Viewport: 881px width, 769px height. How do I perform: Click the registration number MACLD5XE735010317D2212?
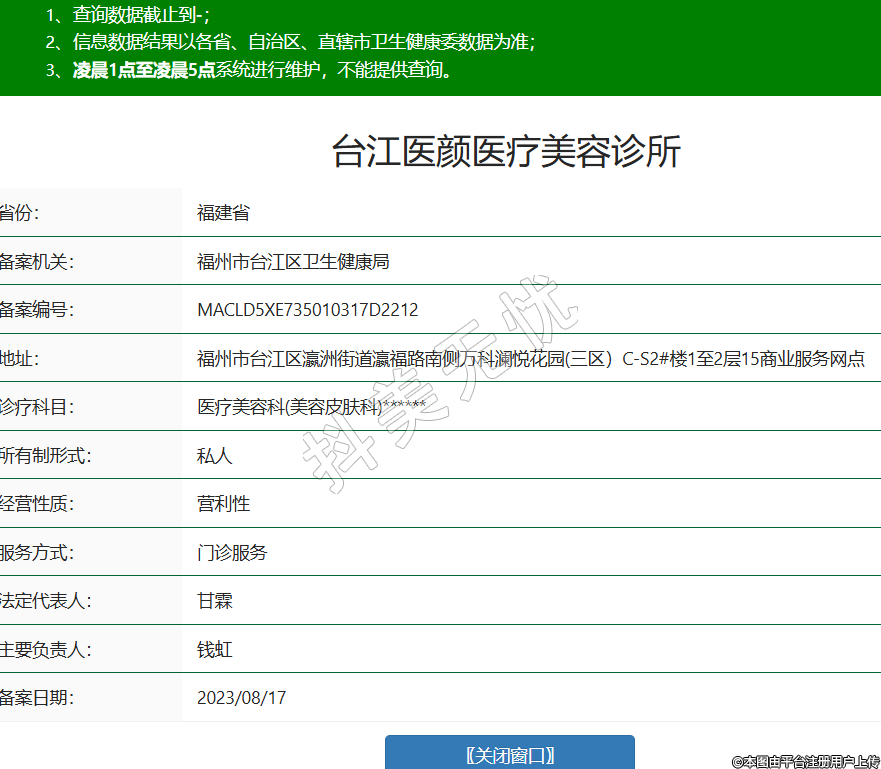click(307, 310)
